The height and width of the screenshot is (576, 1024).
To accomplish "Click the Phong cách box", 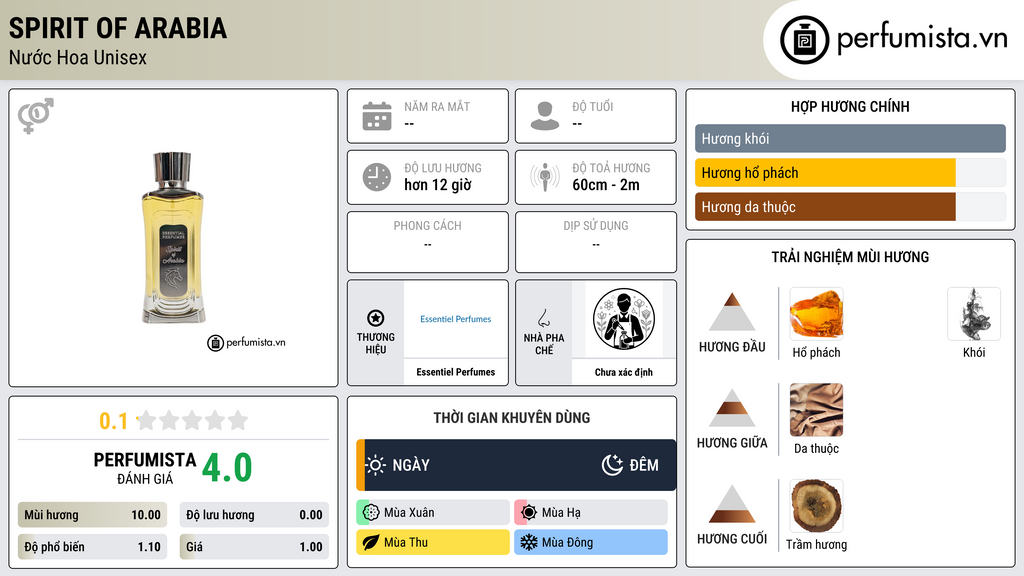I will [428, 242].
